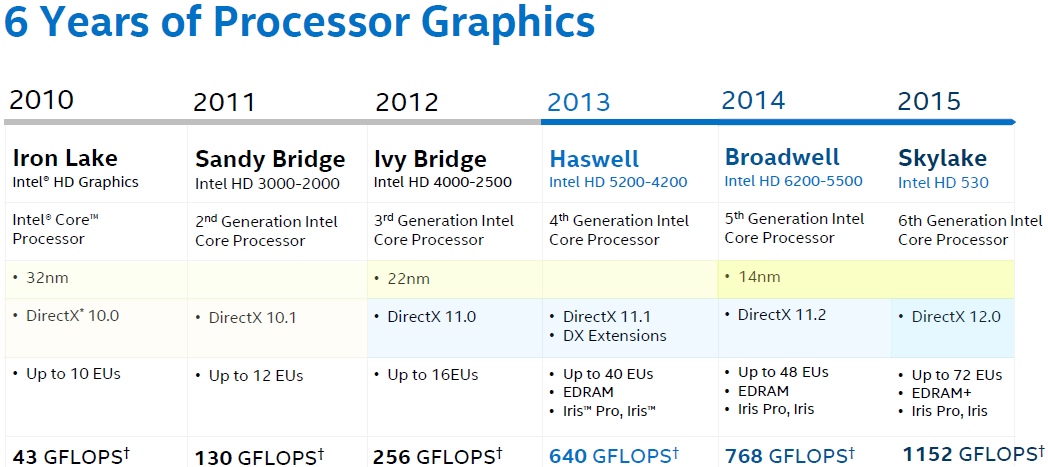Click the DirectX 12.0 entry
This screenshot has height=467, width=1048.
coord(955,317)
